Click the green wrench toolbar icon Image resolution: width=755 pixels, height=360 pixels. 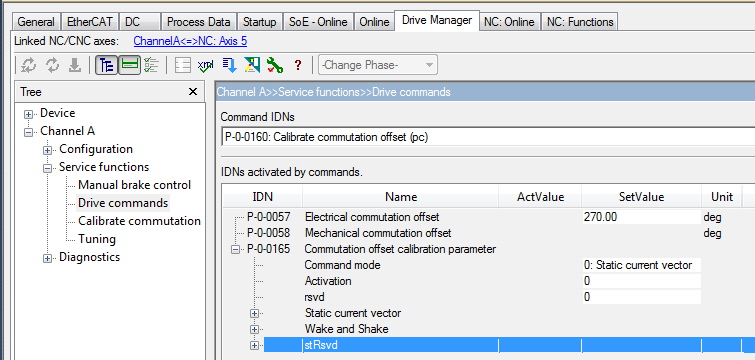[x=274, y=65]
